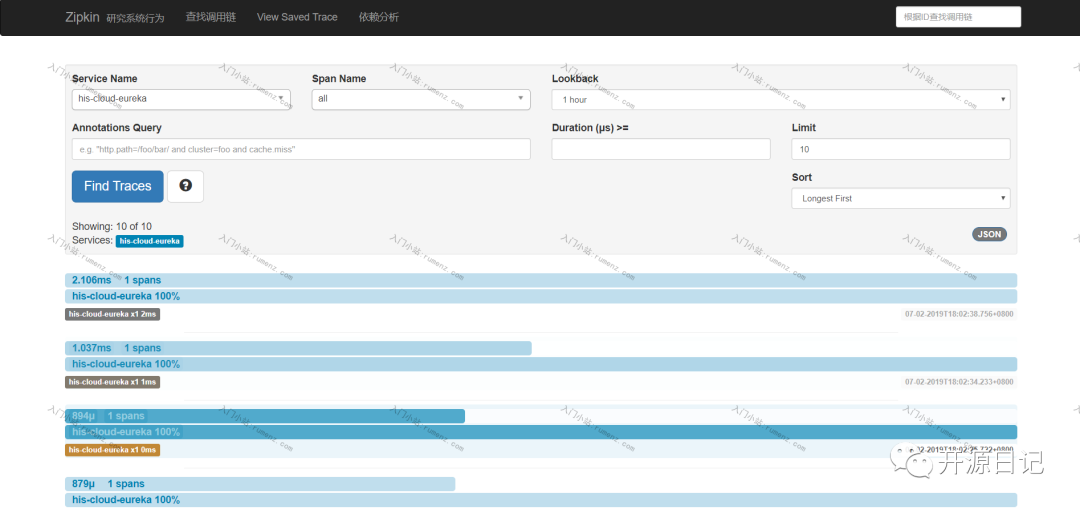Click the Annotations Query input field
This screenshot has height=510, width=1080.
pos(301,149)
